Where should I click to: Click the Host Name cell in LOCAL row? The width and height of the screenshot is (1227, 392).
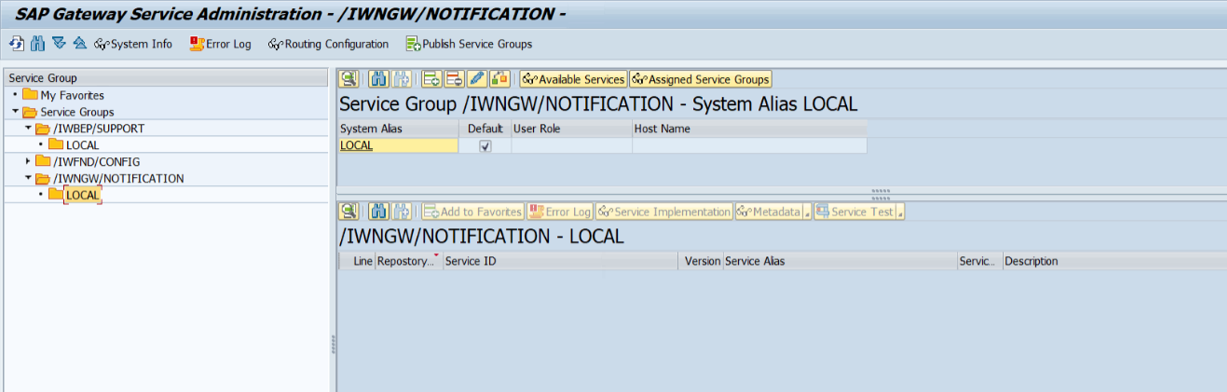pyautogui.click(x=749, y=145)
